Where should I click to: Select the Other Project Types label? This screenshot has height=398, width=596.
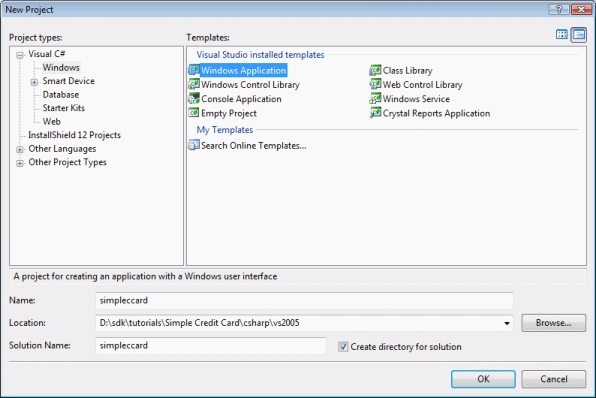(67, 162)
